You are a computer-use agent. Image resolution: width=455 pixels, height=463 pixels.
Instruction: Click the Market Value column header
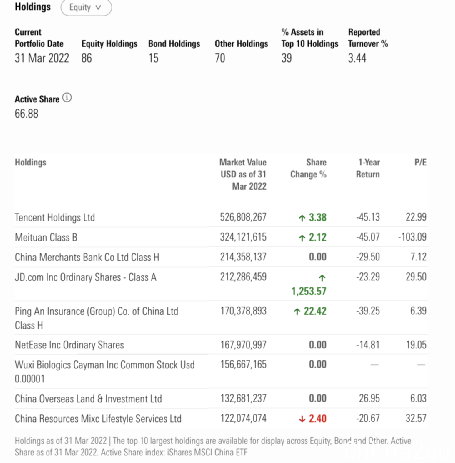pyautogui.click(x=243, y=174)
